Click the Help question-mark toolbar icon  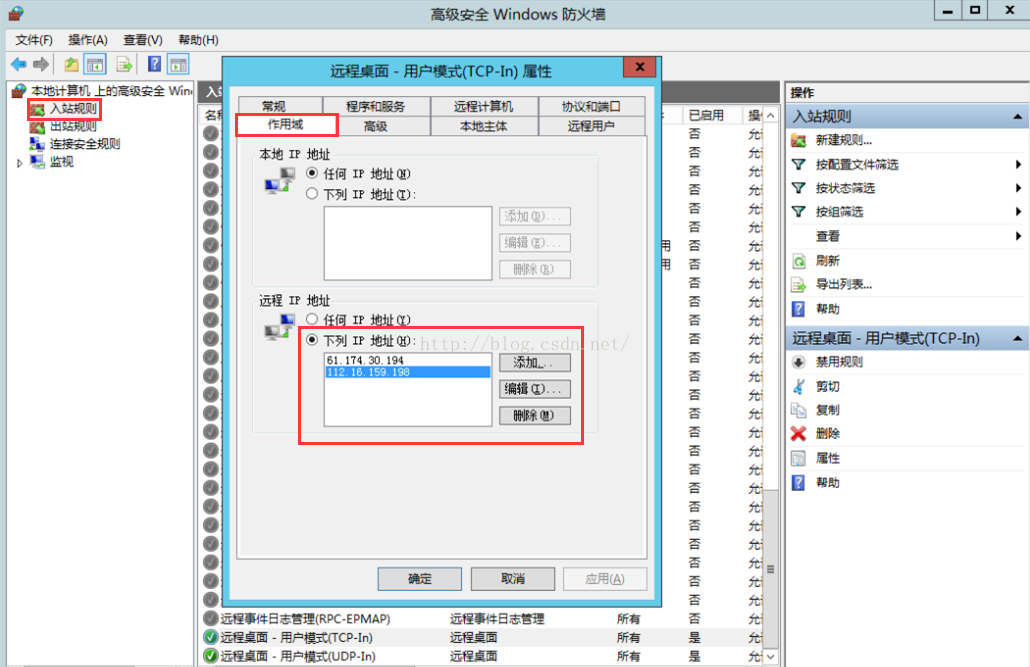(x=154, y=64)
